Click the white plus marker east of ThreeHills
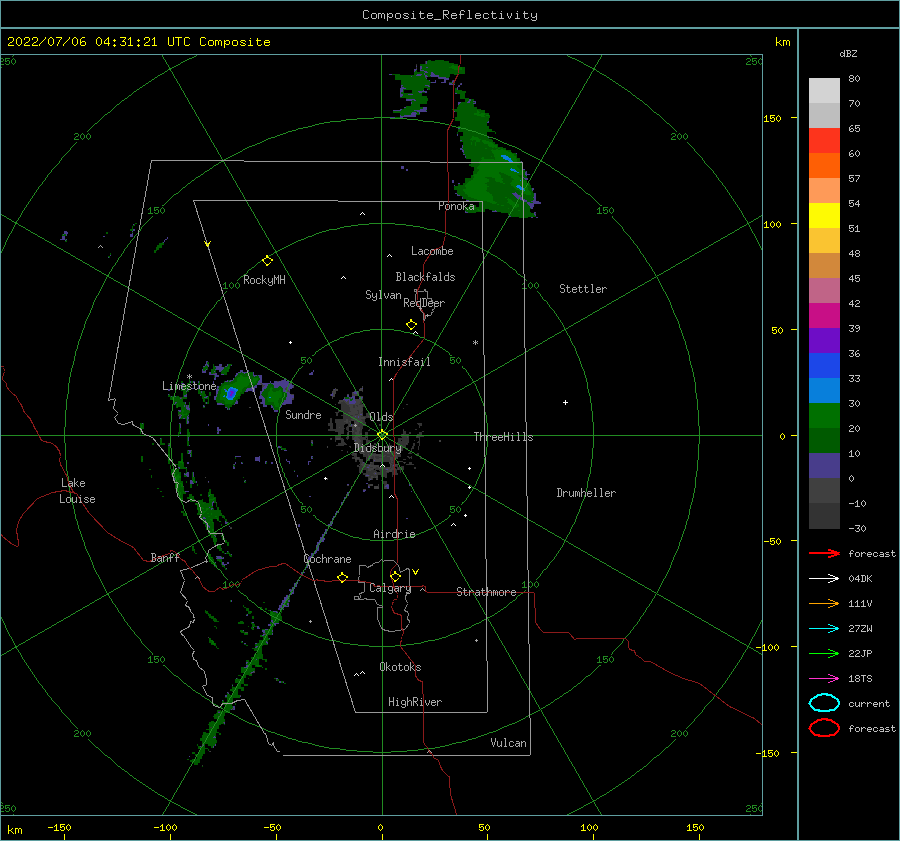Viewport: 900px width, 841px height. (565, 402)
